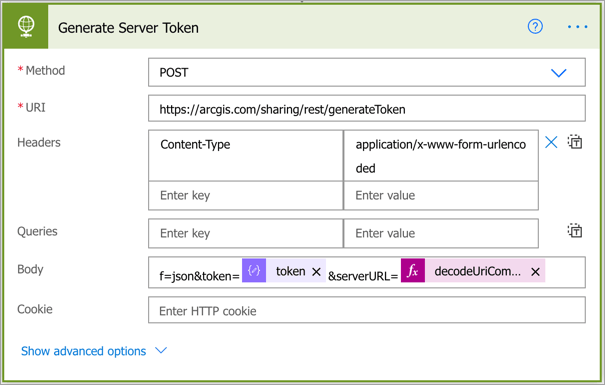Viewport: 605px width, 385px height.
Task: Open the Method dropdown arrow
Action: pyautogui.click(x=558, y=73)
